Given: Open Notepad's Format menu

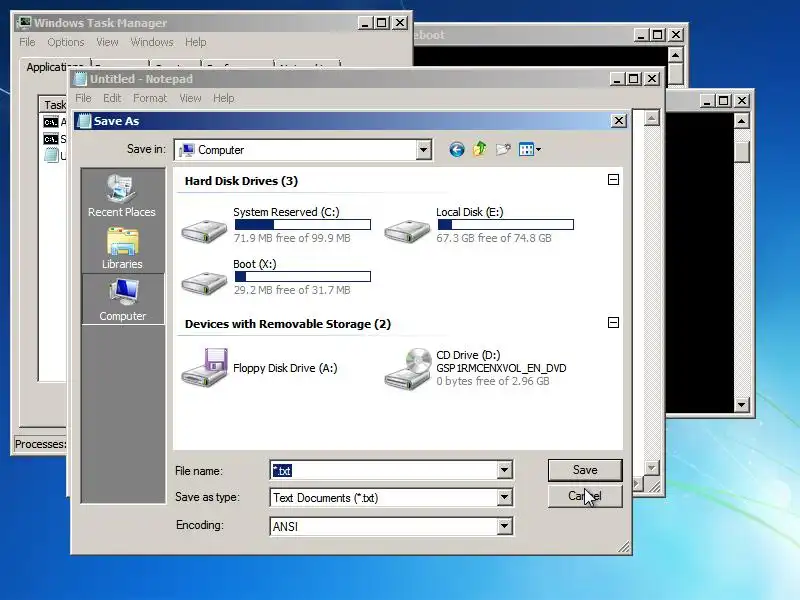Looking at the screenshot, I should [x=150, y=98].
